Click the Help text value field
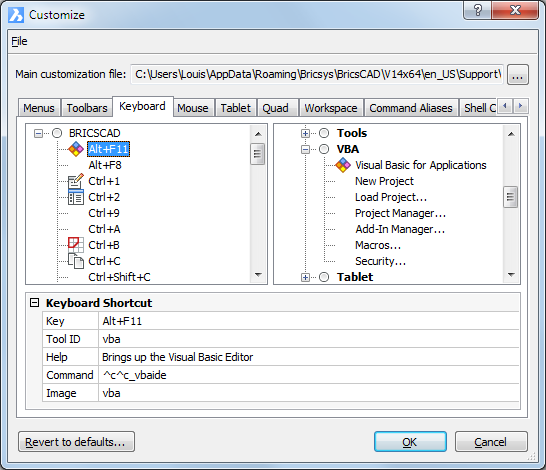Image resolution: width=546 pixels, height=470 pixels. (x=309, y=357)
